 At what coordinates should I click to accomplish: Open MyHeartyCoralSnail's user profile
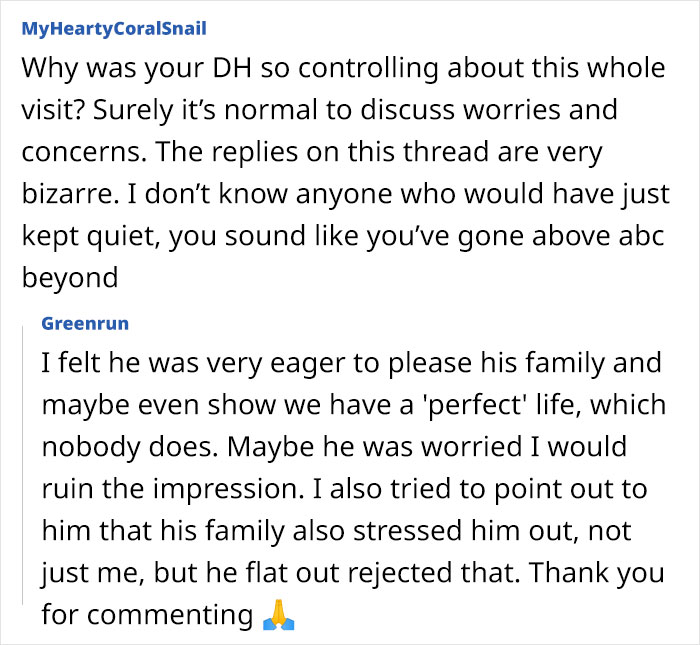(x=113, y=28)
